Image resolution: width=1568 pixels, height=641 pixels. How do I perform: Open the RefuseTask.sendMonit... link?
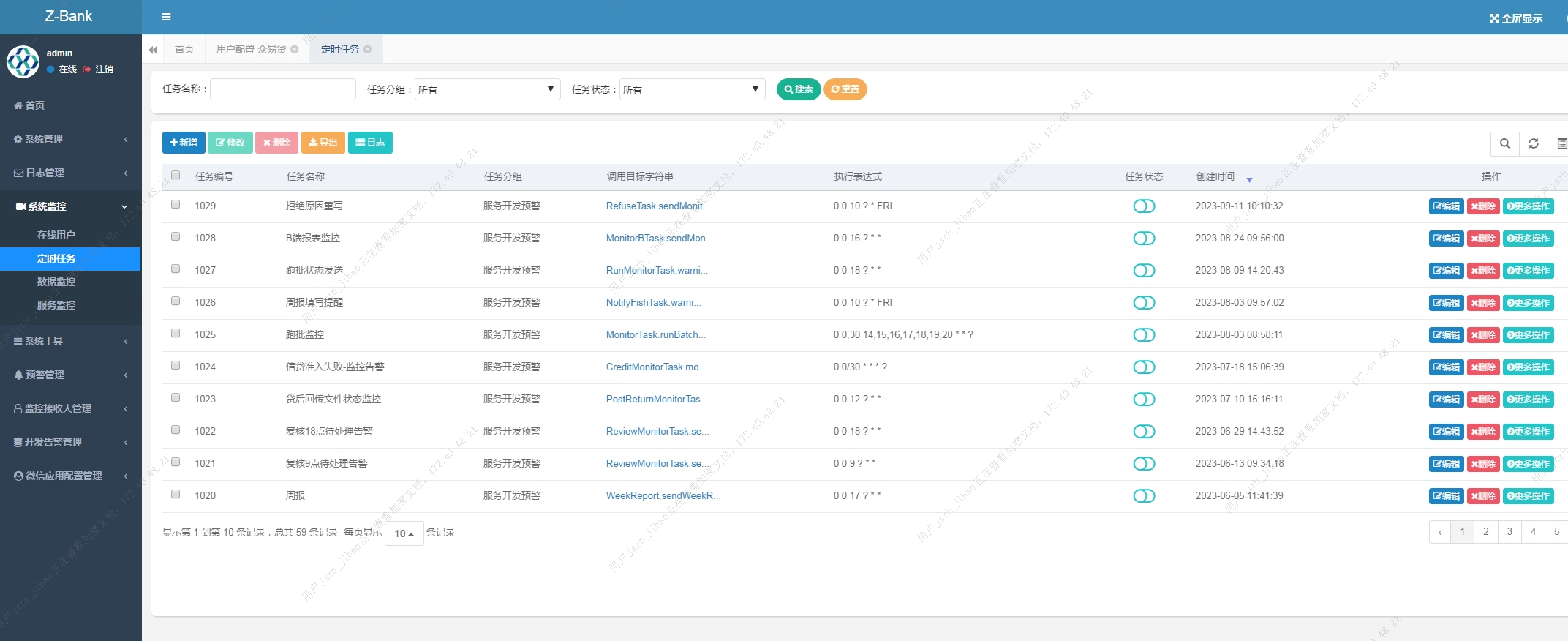click(657, 206)
